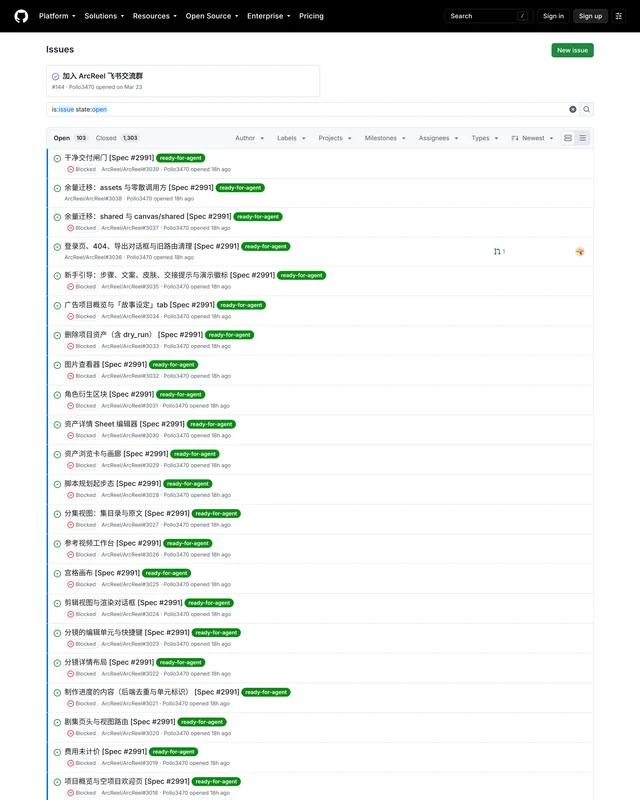Open issue 余量迁移: assets 与零散调用方

coord(139,188)
